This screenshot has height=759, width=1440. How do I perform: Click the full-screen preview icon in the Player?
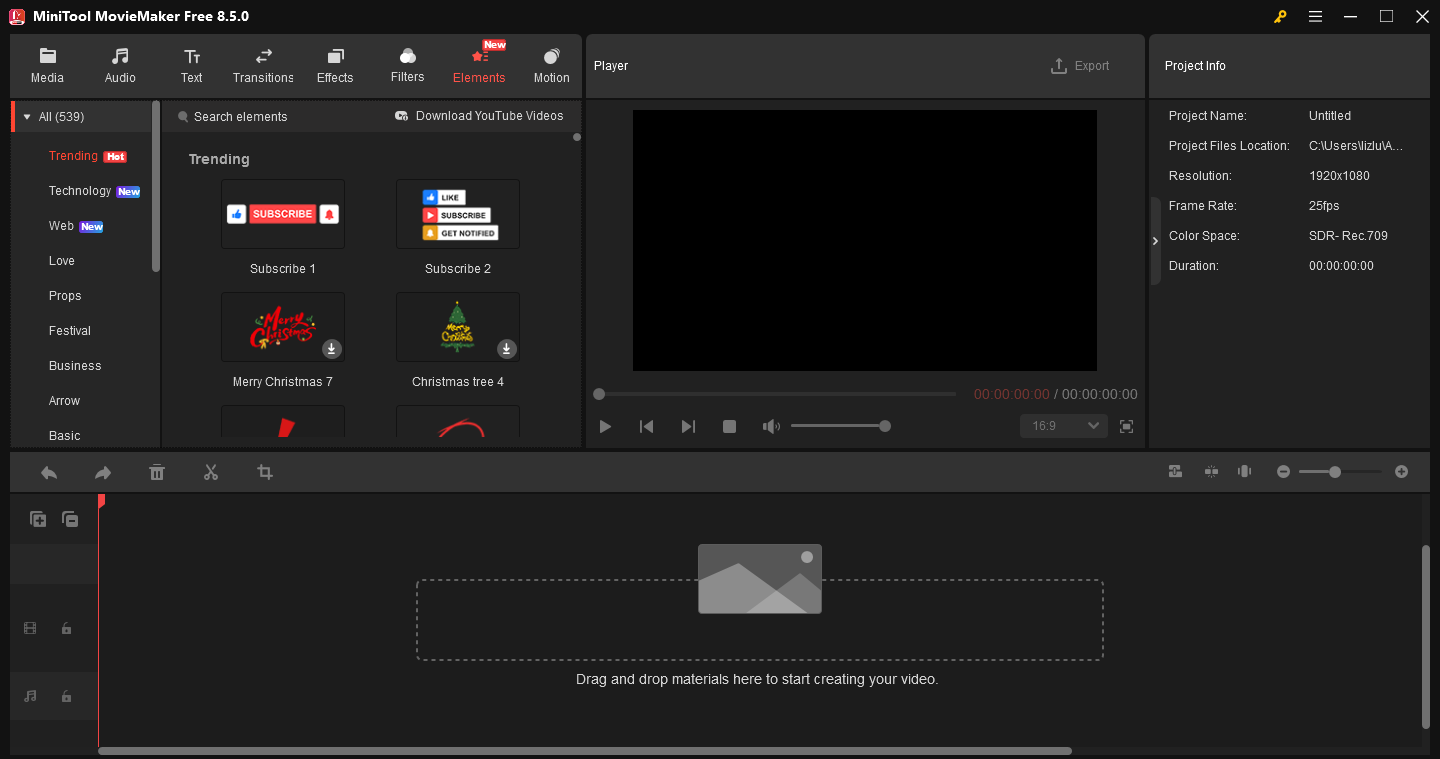1126,425
